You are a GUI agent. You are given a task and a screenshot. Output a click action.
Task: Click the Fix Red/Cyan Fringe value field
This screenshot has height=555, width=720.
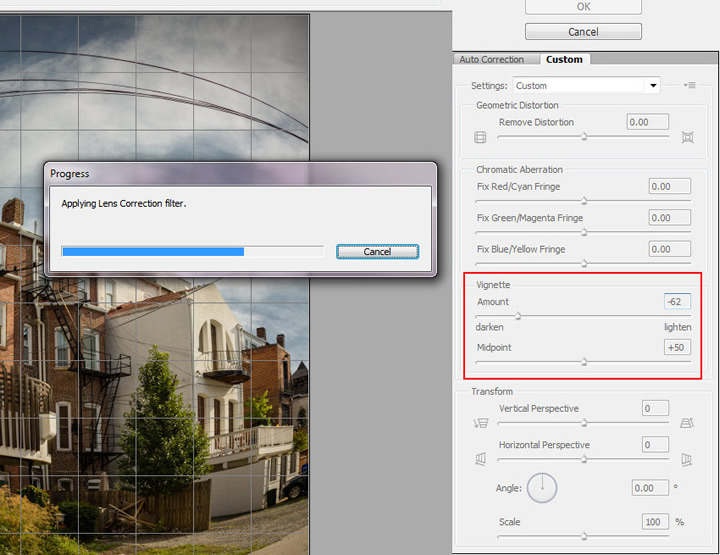(669, 186)
